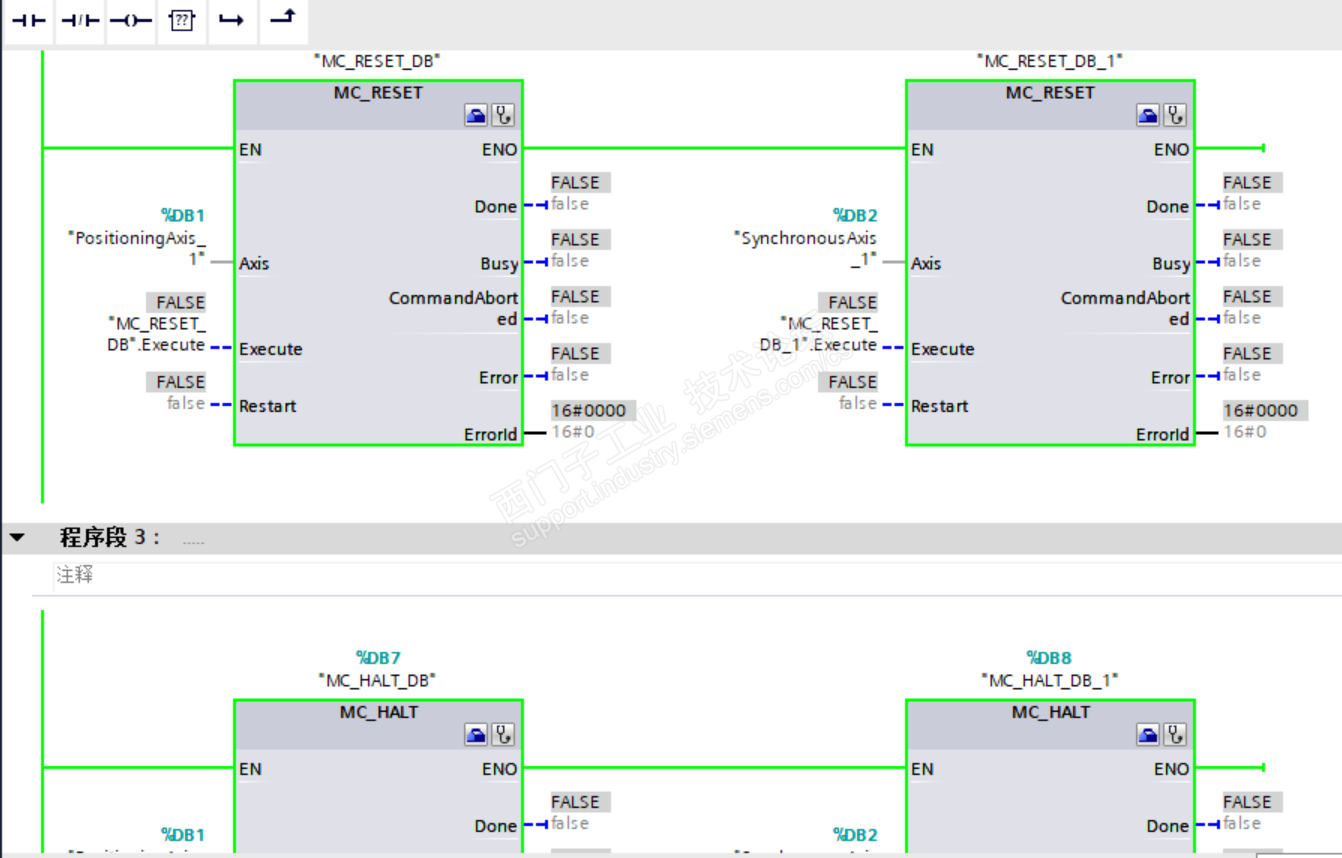The height and width of the screenshot is (858, 1342).
Task: Select the "SynchronousAxis_1" operand at MC_RESET_DB_1 Axis
Action: tap(805, 248)
